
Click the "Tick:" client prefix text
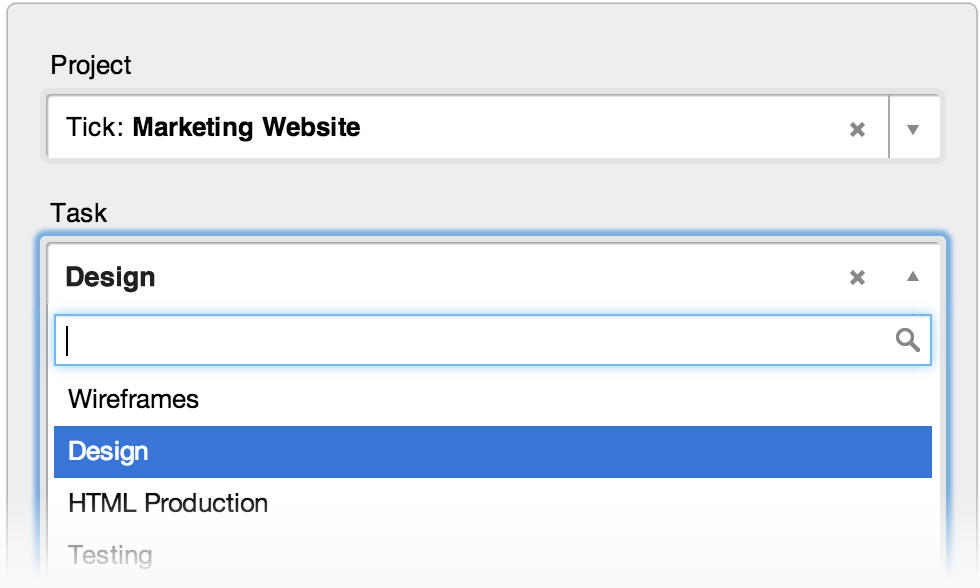[x=96, y=128]
